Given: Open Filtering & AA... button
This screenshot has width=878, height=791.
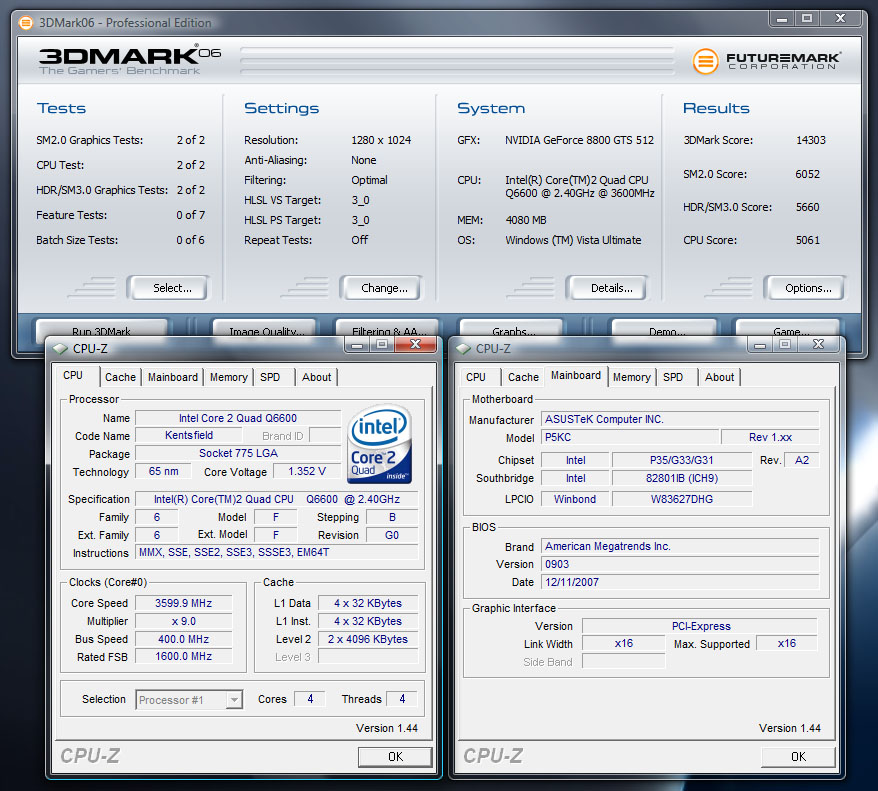Looking at the screenshot, I should tap(387, 328).
